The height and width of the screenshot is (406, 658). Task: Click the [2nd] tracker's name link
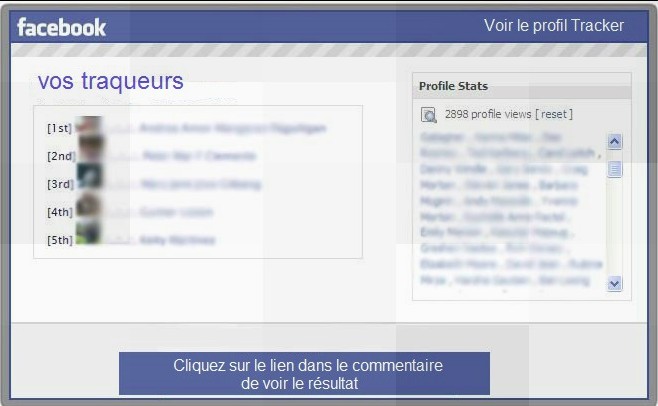coord(199,156)
